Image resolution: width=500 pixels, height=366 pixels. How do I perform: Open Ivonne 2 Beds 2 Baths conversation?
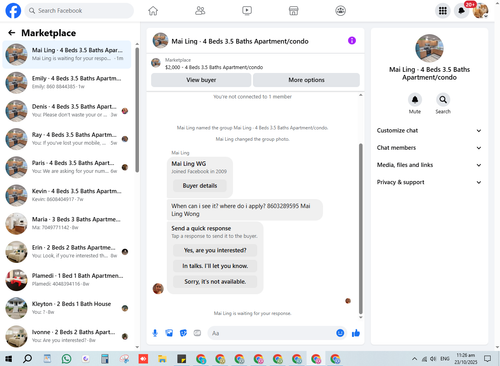(67, 336)
